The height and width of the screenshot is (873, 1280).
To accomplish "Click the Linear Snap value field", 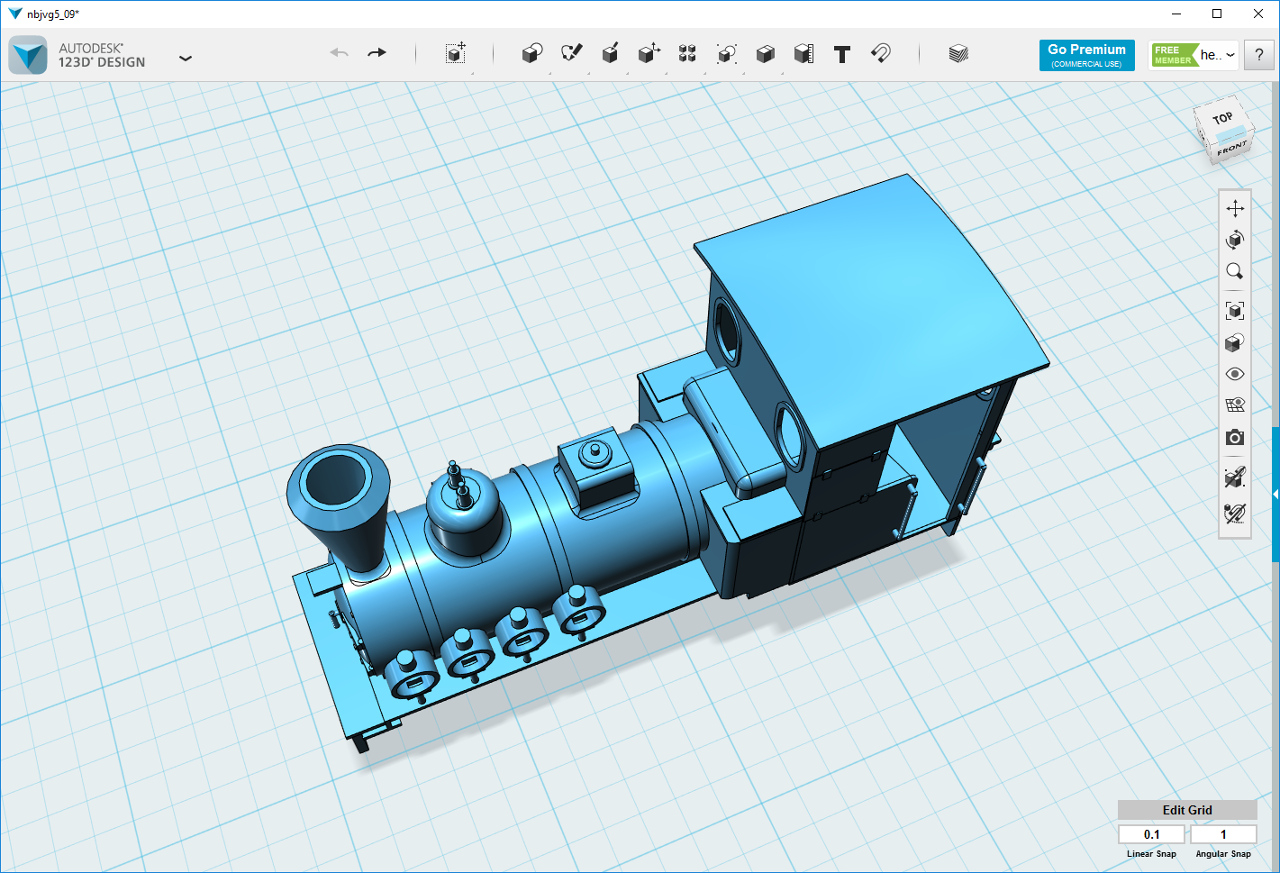I will [1152, 834].
